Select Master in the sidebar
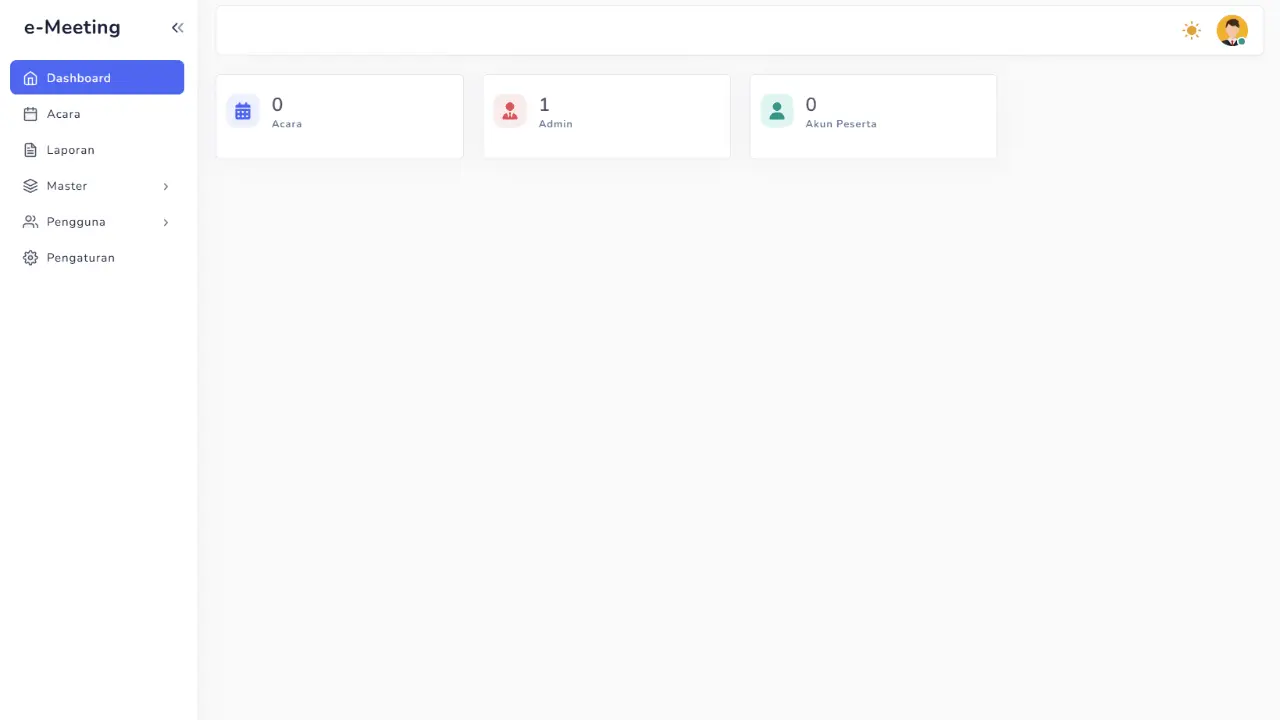This screenshot has width=1280, height=720. [x=97, y=186]
